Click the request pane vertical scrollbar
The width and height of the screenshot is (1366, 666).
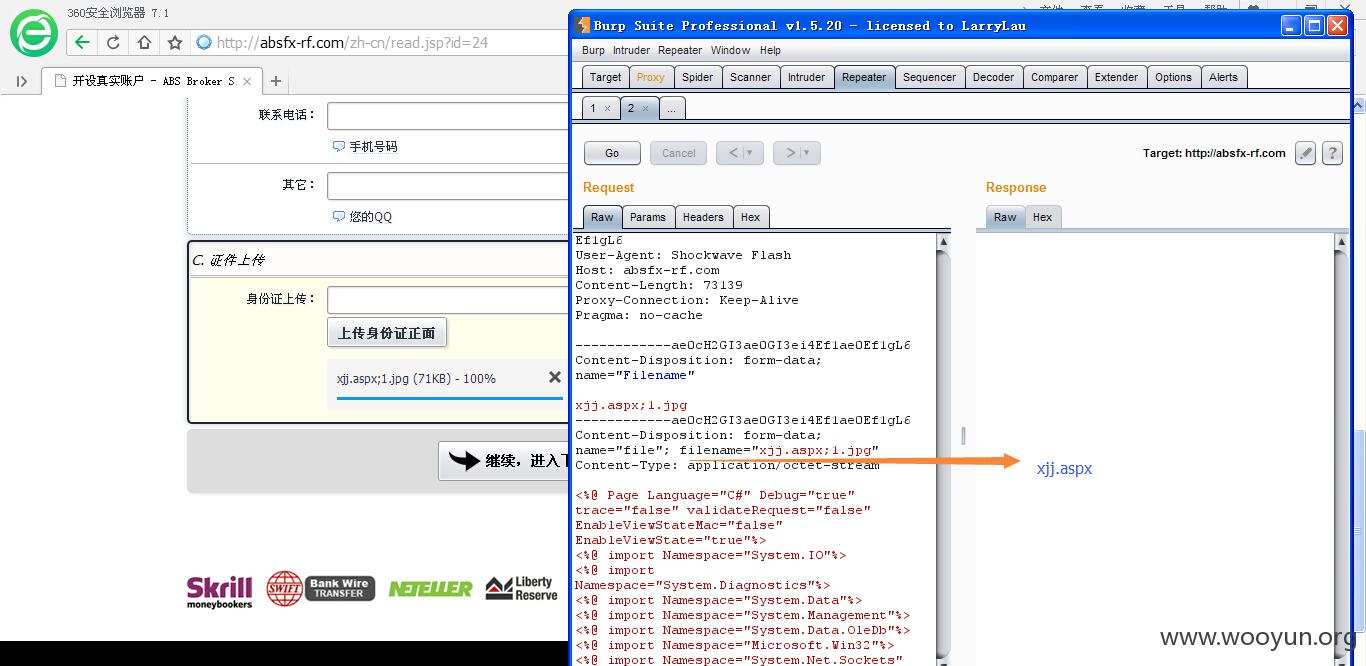coord(943,450)
